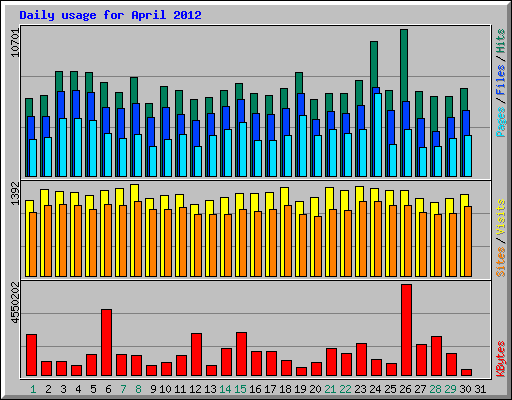Click day 12 on the date axis
The height and width of the screenshot is (400, 512).
[195, 389]
